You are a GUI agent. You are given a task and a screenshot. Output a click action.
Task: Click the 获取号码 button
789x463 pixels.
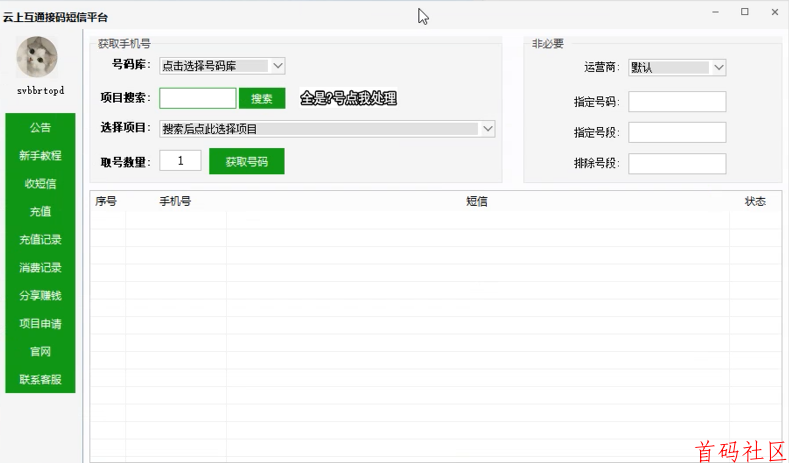tap(247, 161)
